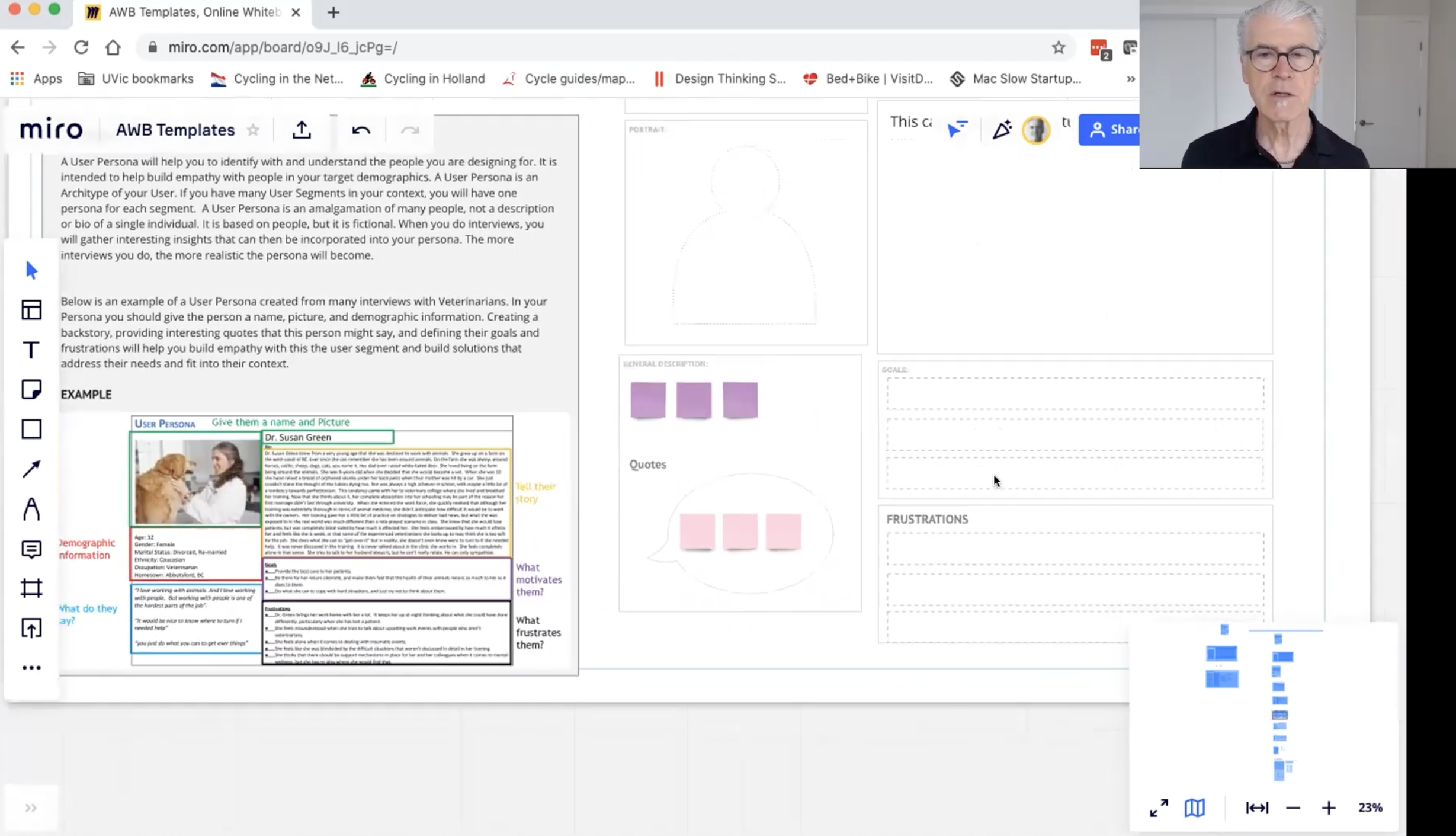The width and height of the screenshot is (1456, 836).
Task: Click the blue Share button
Action: pyautogui.click(x=1110, y=129)
